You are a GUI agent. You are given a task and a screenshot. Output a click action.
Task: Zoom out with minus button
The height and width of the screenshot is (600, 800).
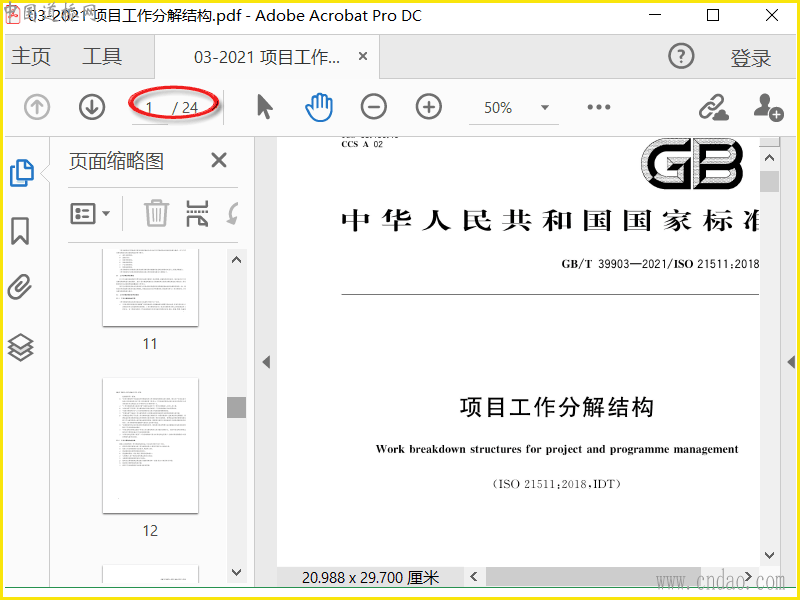(373, 107)
